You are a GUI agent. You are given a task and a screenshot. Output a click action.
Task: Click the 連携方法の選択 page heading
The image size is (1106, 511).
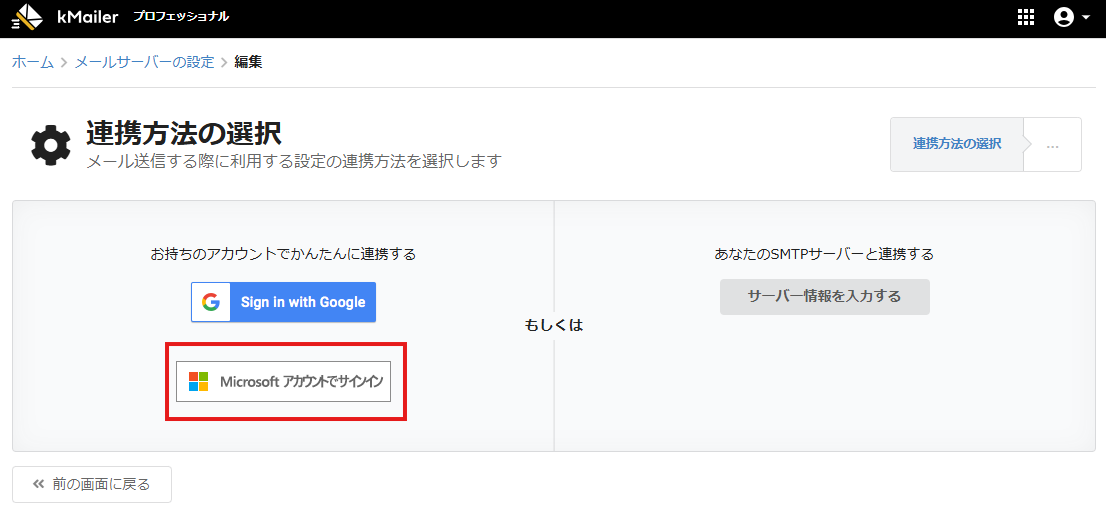184,133
